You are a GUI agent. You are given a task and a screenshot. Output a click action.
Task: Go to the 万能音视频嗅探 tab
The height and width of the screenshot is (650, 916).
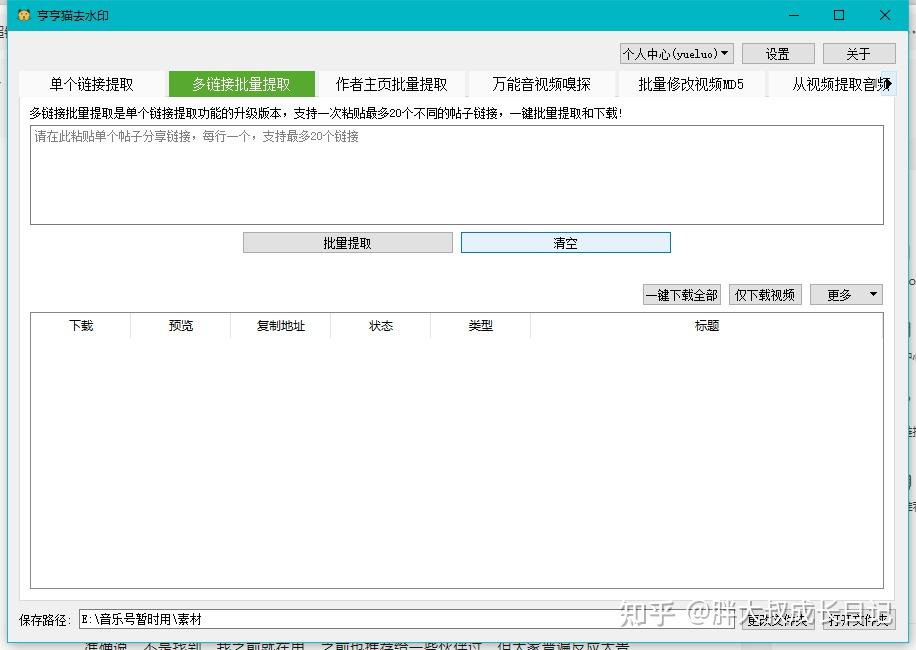click(x=542, y=84)
